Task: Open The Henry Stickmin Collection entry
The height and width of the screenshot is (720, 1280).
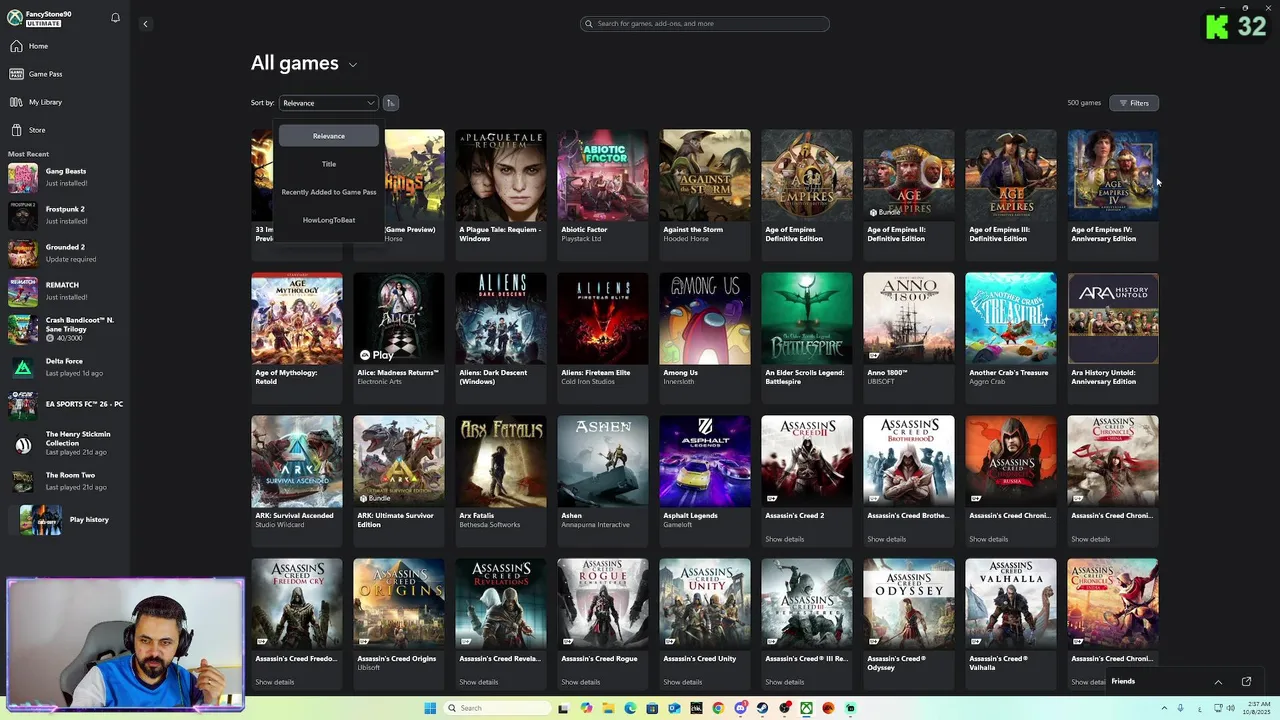Action: pyautogui.click(x=65, y=443)
